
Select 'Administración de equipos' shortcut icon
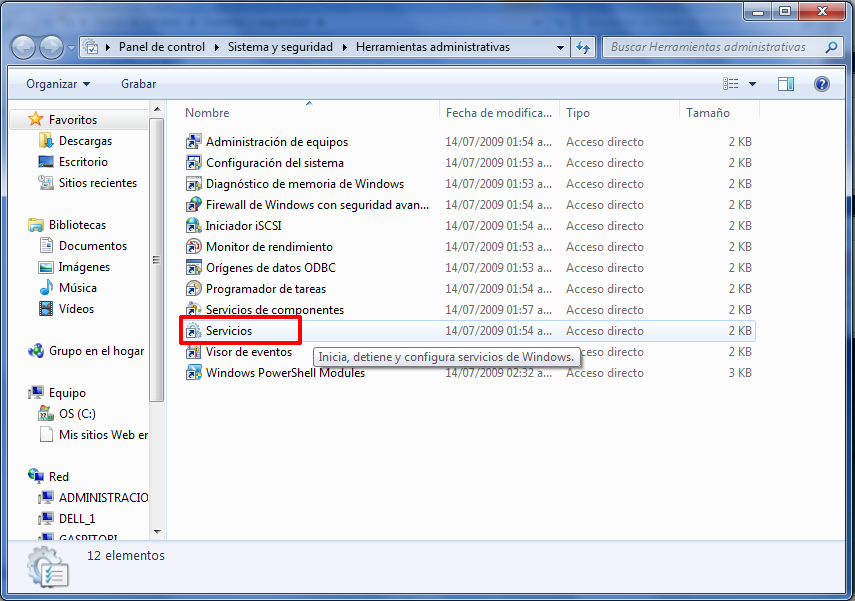point(194,142)
